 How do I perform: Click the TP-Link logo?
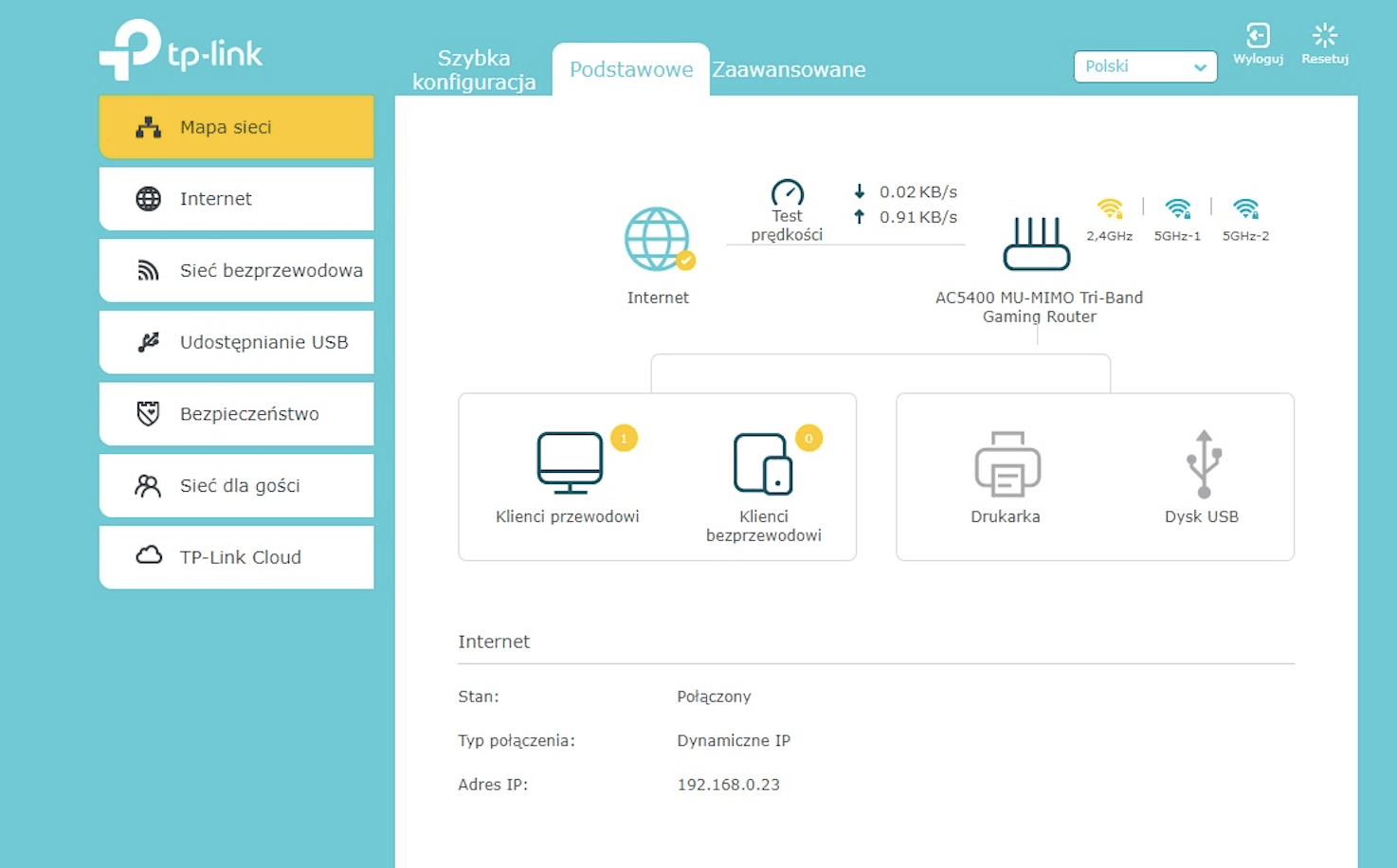point(181,50)
